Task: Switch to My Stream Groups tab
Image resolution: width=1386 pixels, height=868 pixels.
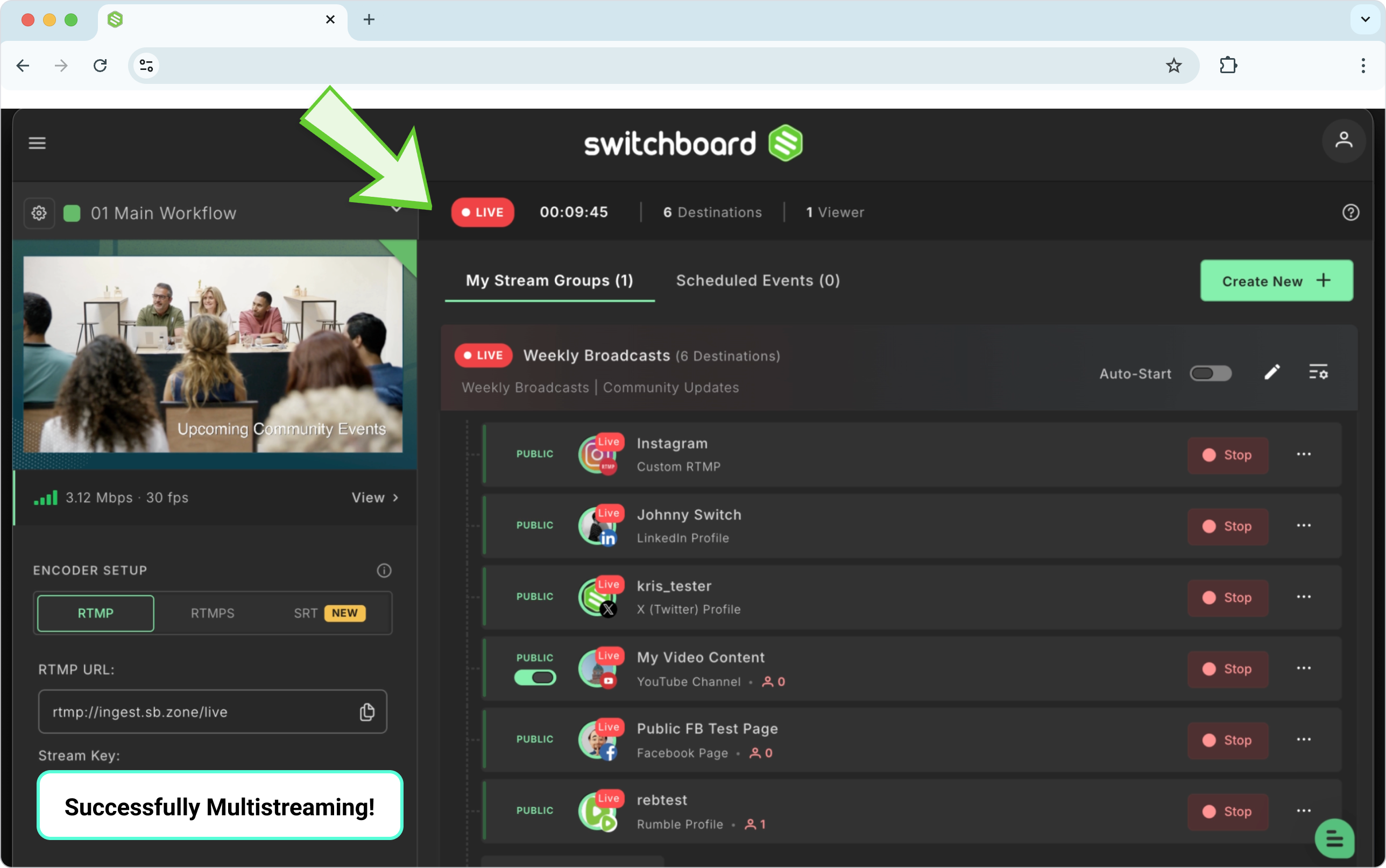Action: tap(549, 280)
